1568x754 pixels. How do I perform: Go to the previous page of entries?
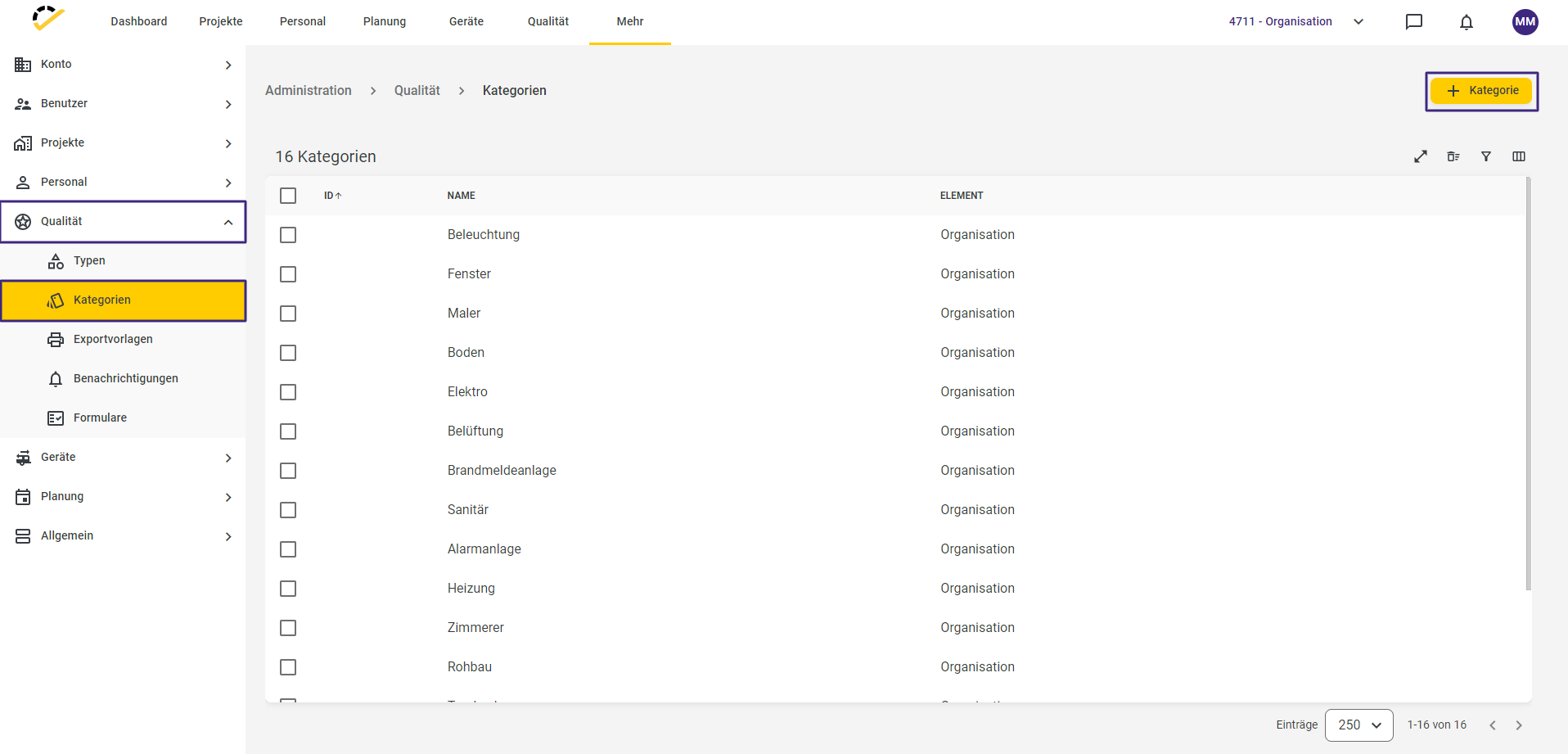click(1493, 725)
